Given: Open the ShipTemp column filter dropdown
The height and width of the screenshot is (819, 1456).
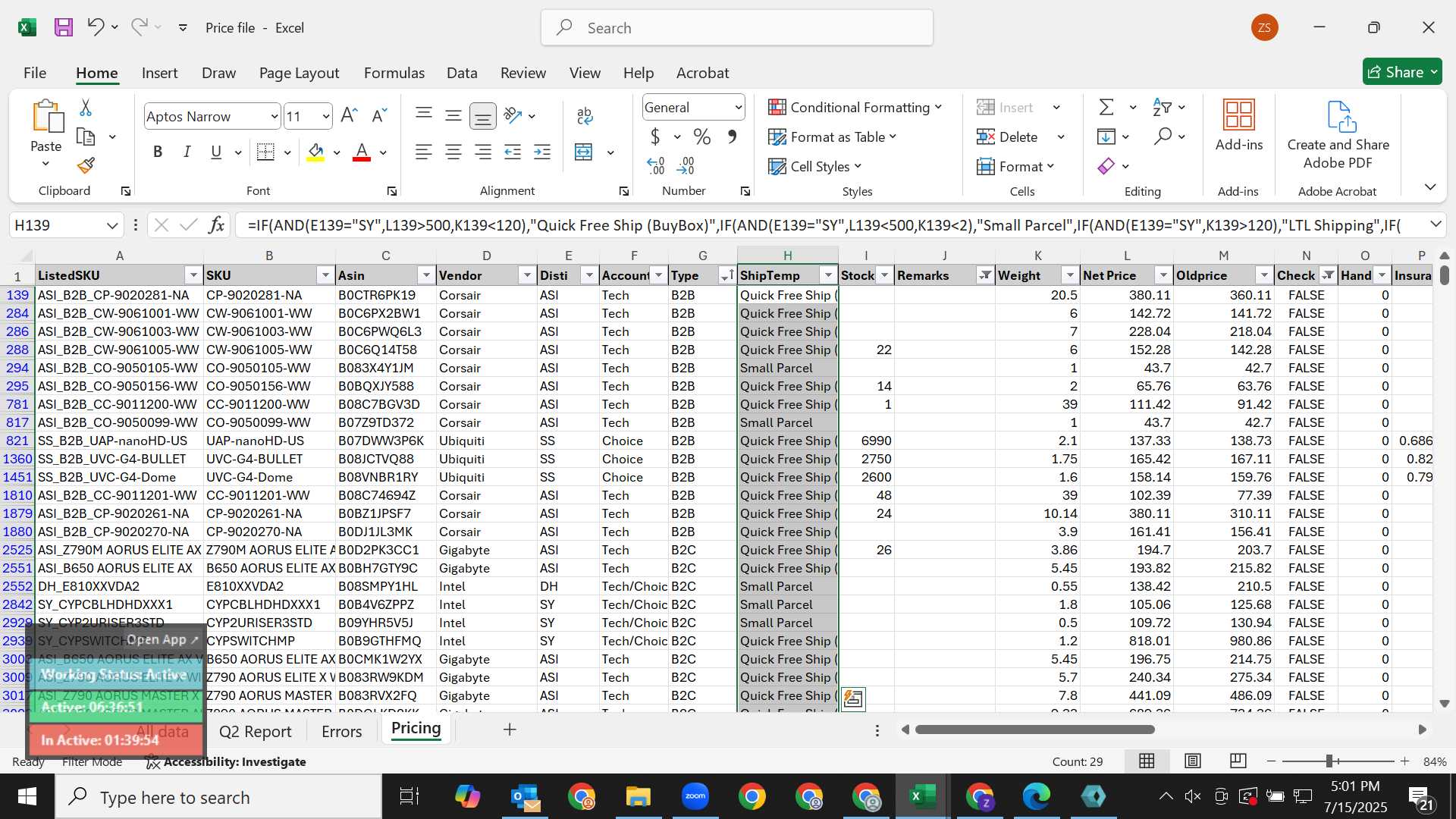Looking at the screenshot, I should tap(828, 275).
